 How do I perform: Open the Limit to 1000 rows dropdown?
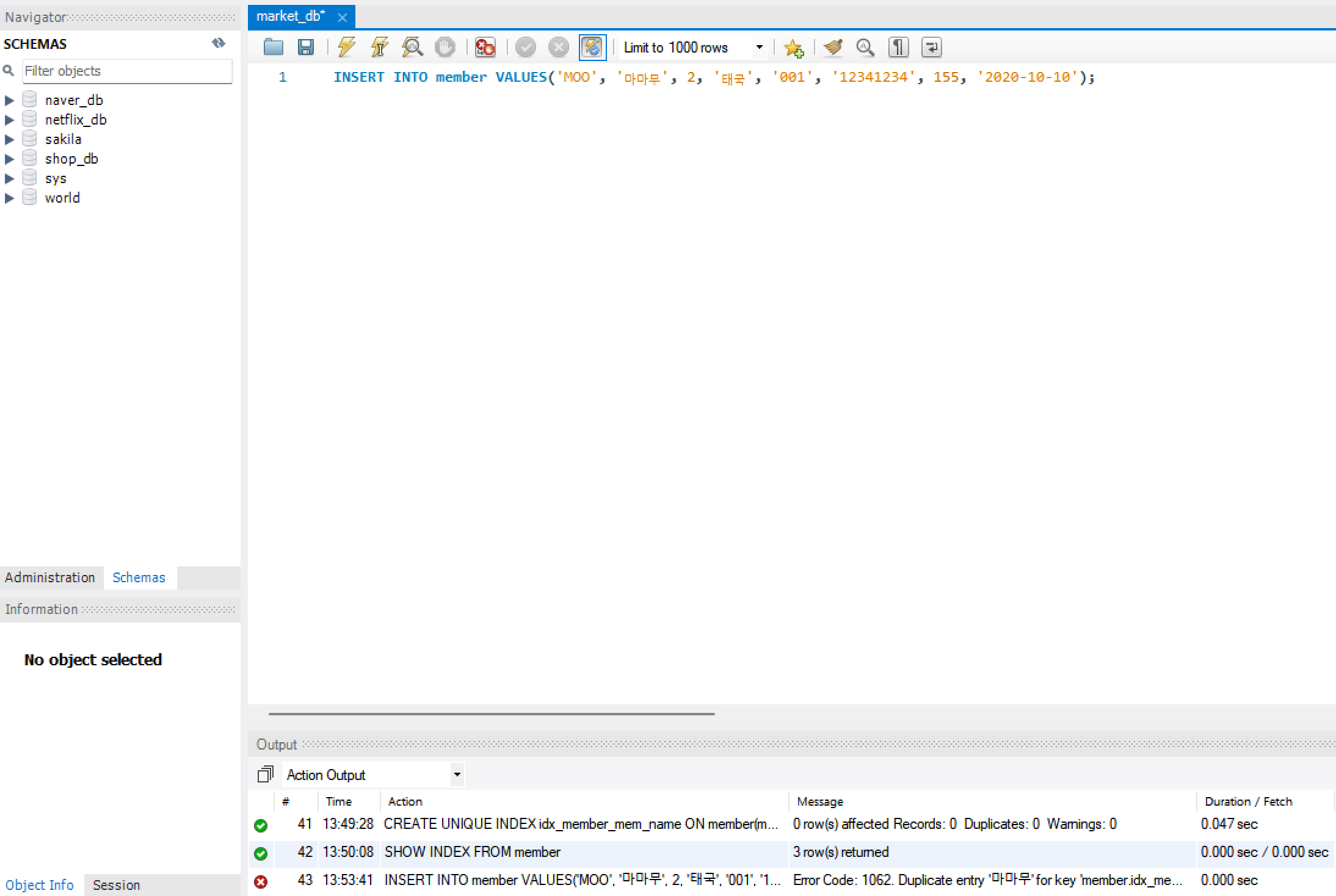[759, 47]
